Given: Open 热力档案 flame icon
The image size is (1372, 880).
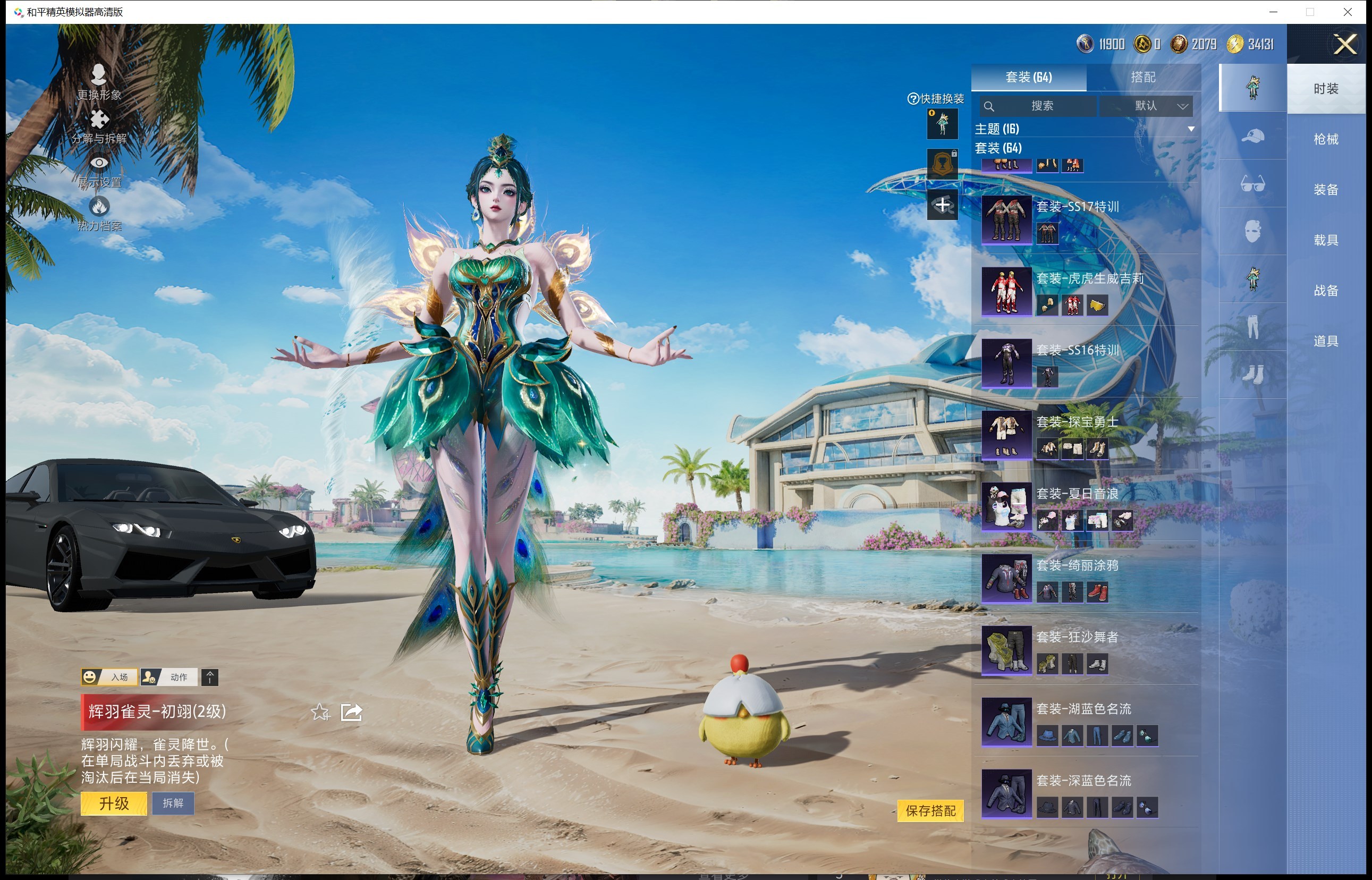Looking at the screenshot, I should coord(99,206).
